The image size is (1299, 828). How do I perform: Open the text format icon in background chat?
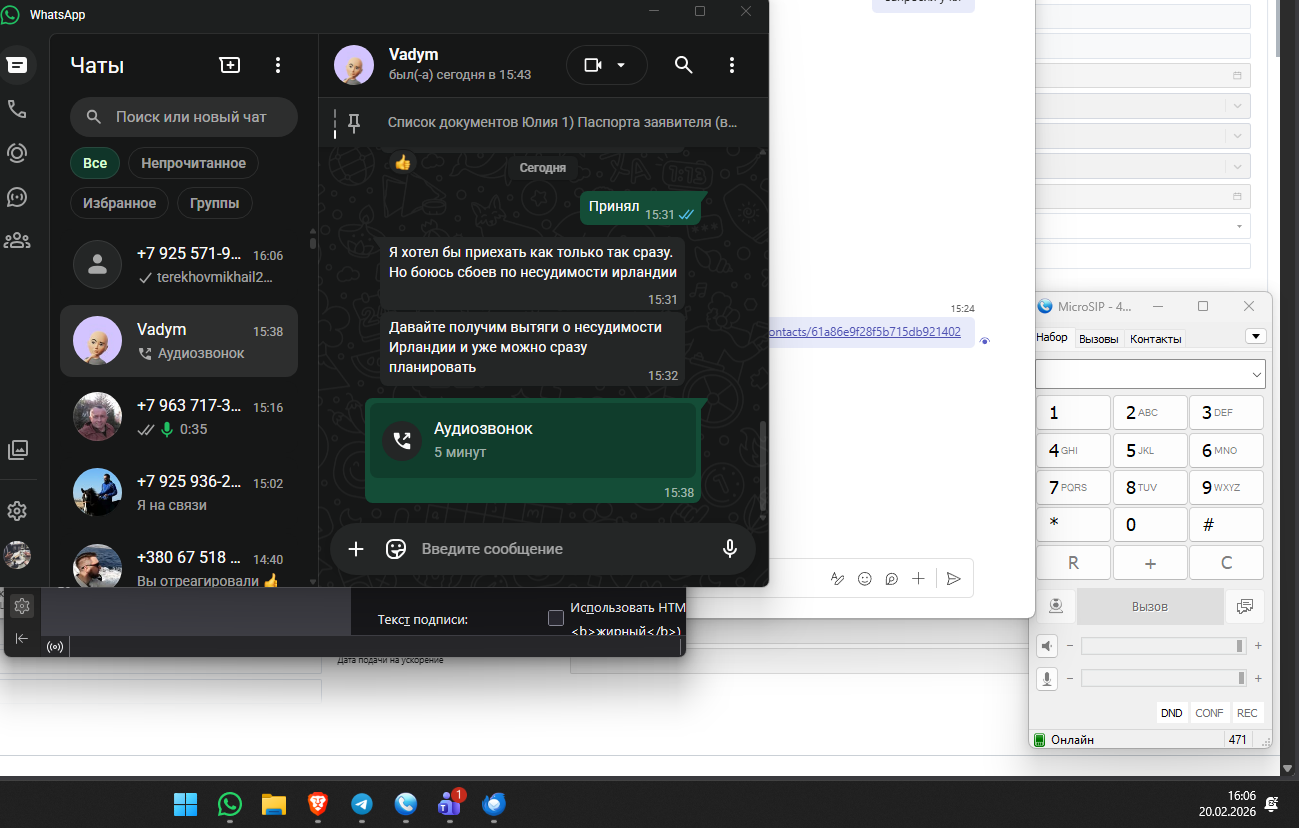coord(838,578)
